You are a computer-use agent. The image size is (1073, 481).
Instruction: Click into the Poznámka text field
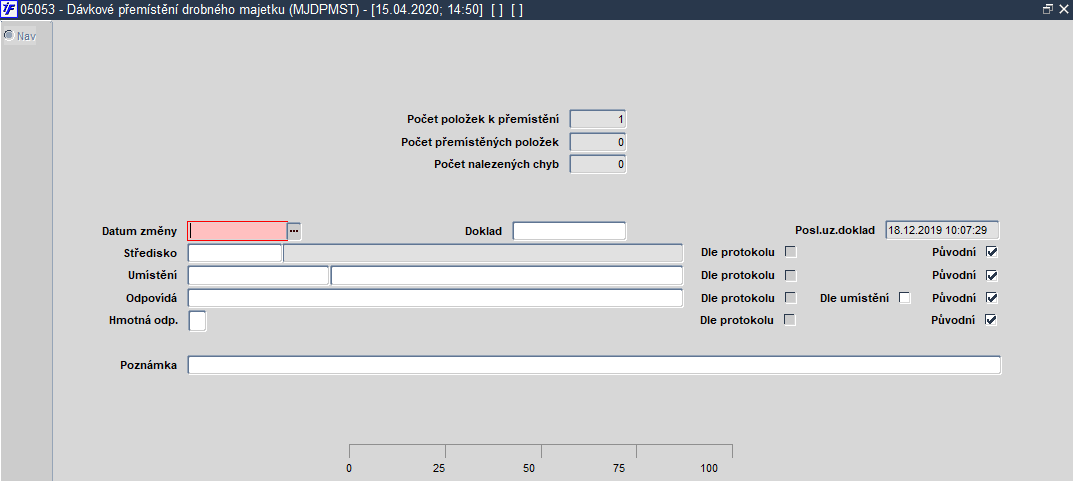tap(595, 365)
